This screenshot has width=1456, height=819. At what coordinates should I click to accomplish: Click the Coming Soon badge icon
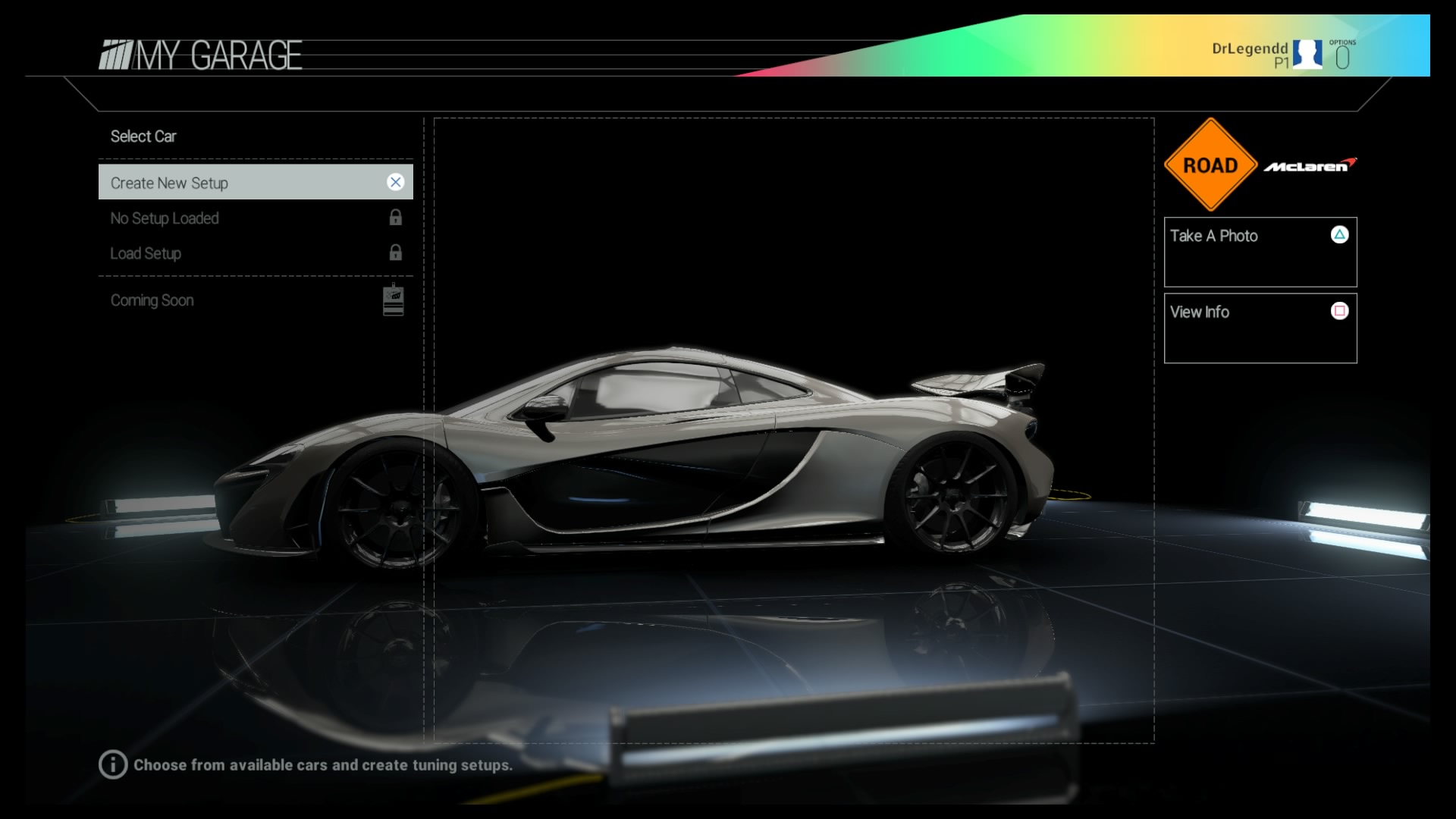[393, 300]
